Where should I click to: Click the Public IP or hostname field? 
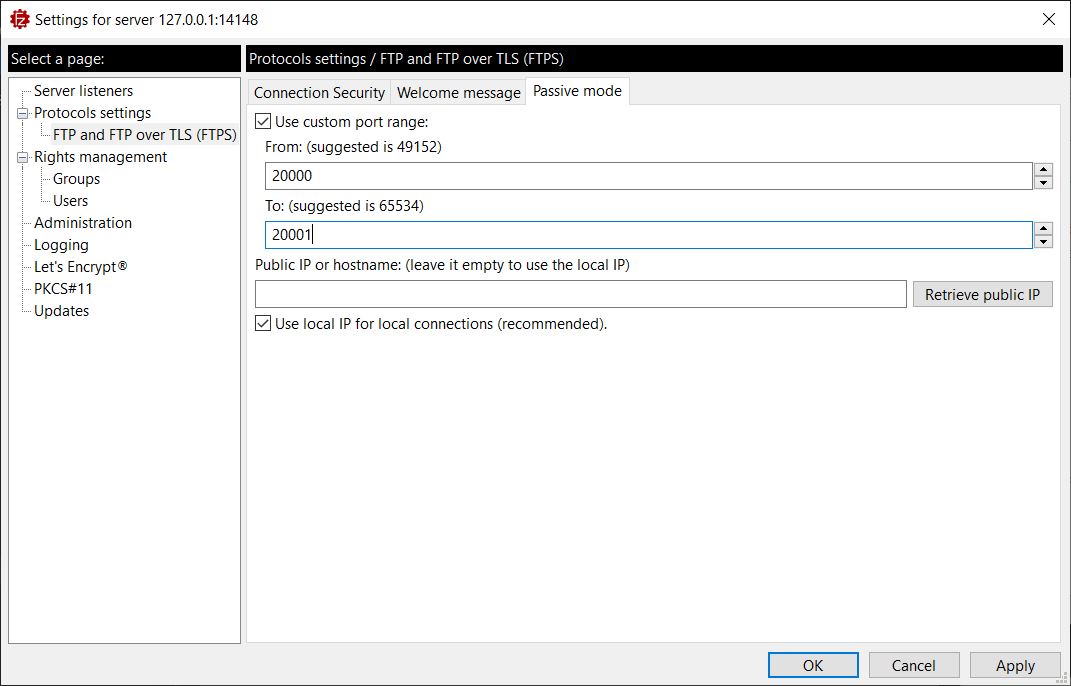click(x=580, y=294)
